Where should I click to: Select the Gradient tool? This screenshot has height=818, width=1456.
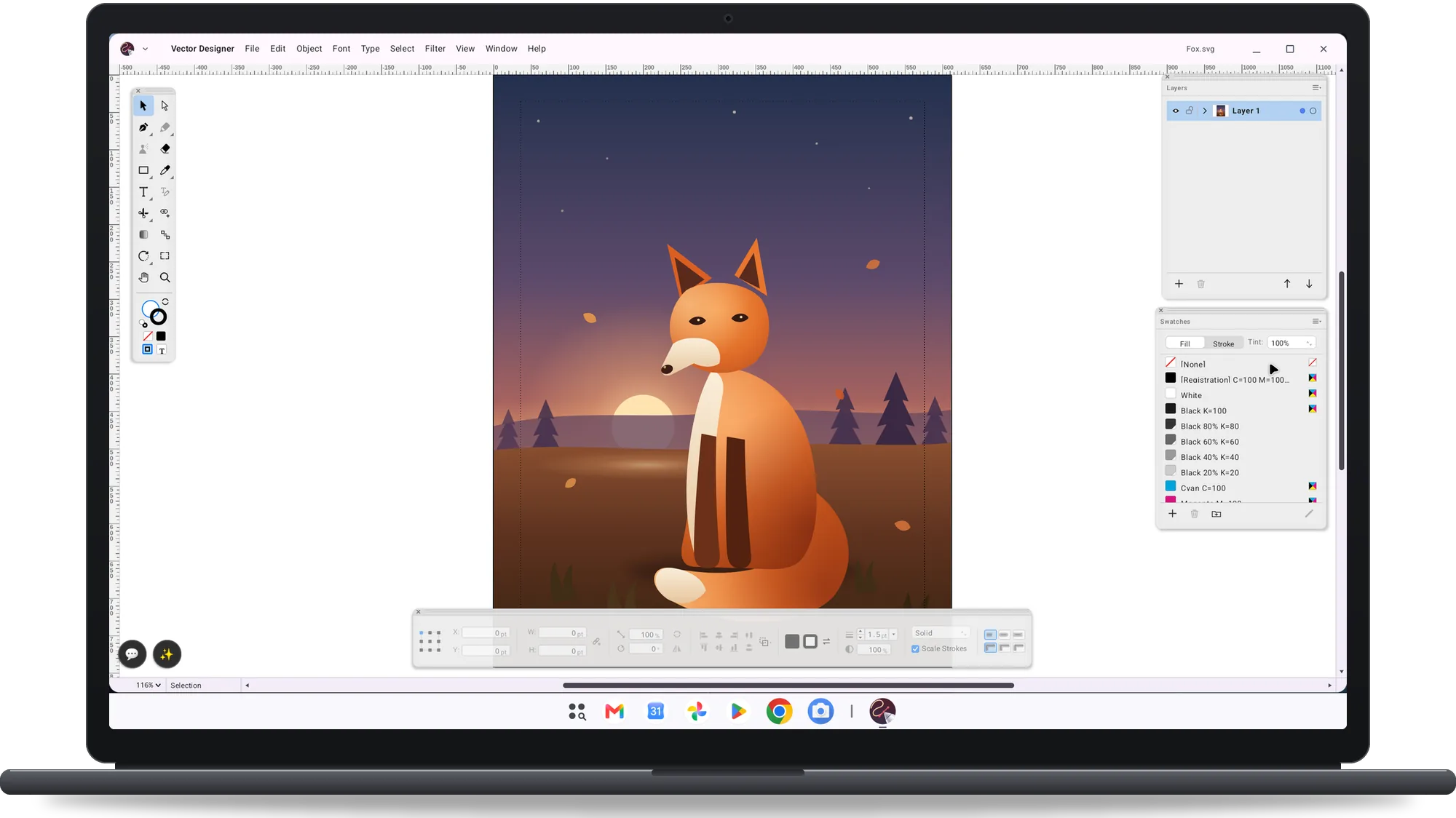(143, 235)
